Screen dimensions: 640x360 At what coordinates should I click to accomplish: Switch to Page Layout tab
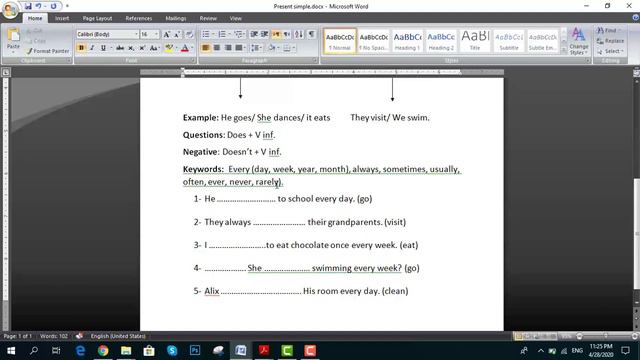coord(97,18)
